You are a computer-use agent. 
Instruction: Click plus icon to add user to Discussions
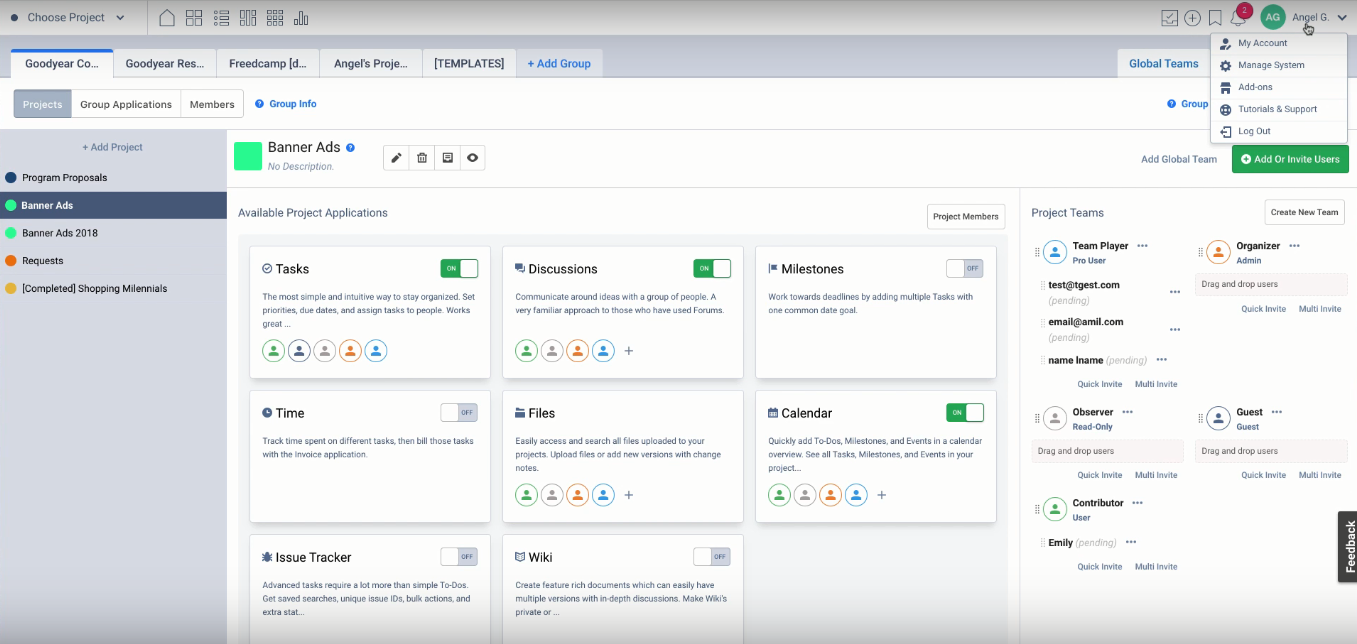[628, 351]
